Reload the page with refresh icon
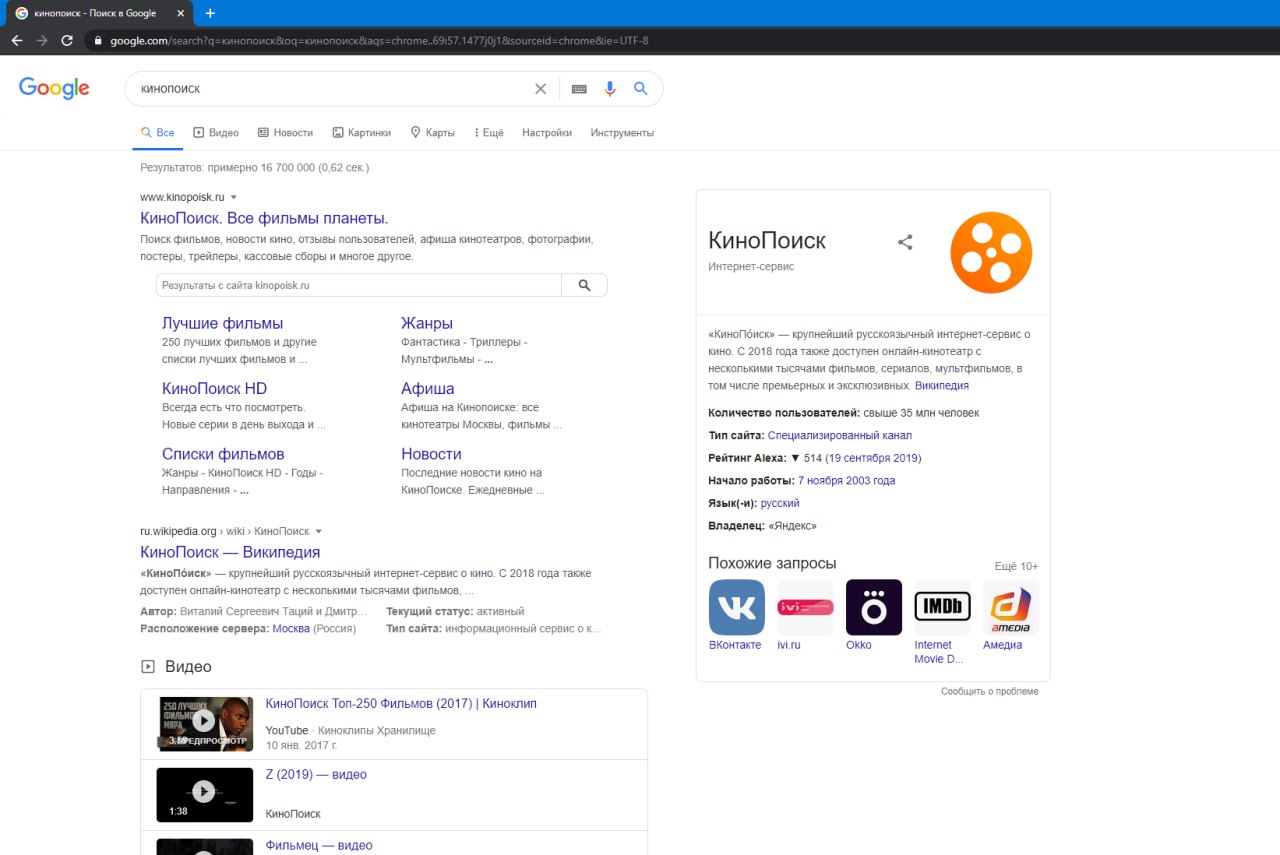The width and height of the screenshot is (1280, 855). coord(67,41)
